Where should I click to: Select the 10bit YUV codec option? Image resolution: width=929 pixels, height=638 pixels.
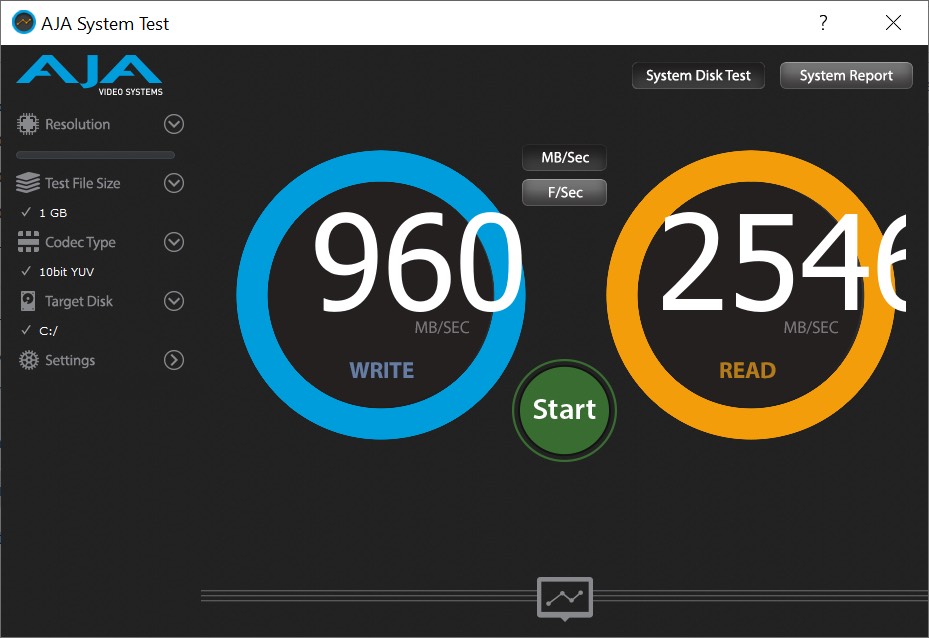pos(66,272)
